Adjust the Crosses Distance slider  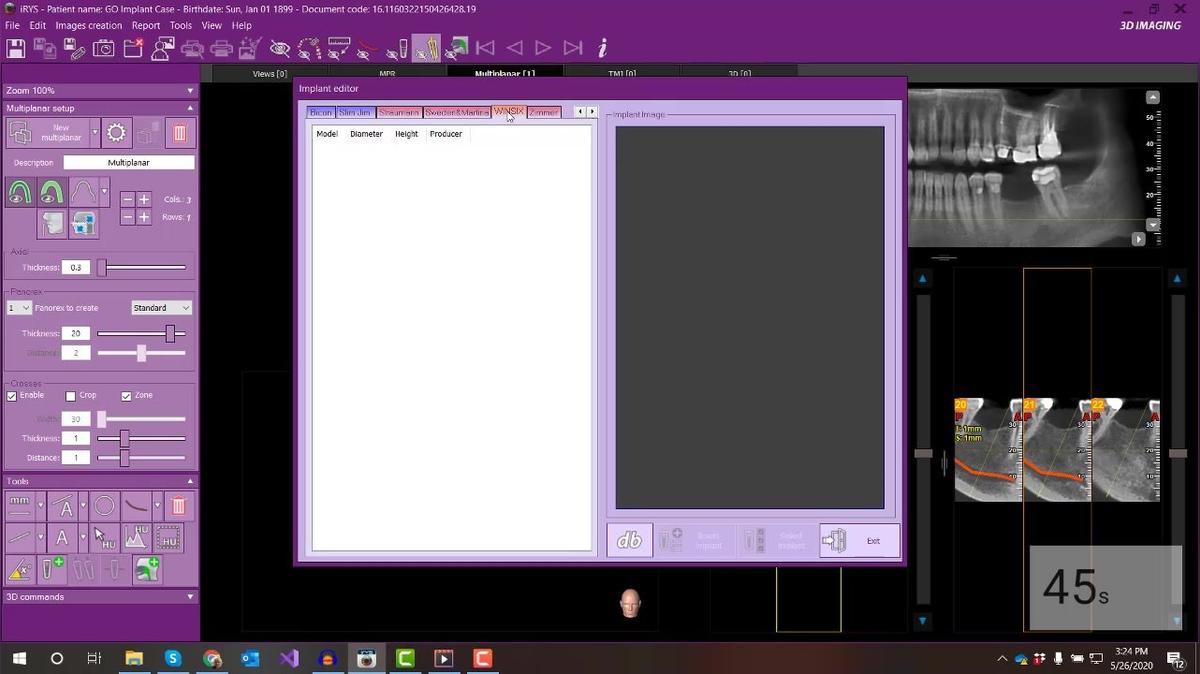click(x=141, y=458)
